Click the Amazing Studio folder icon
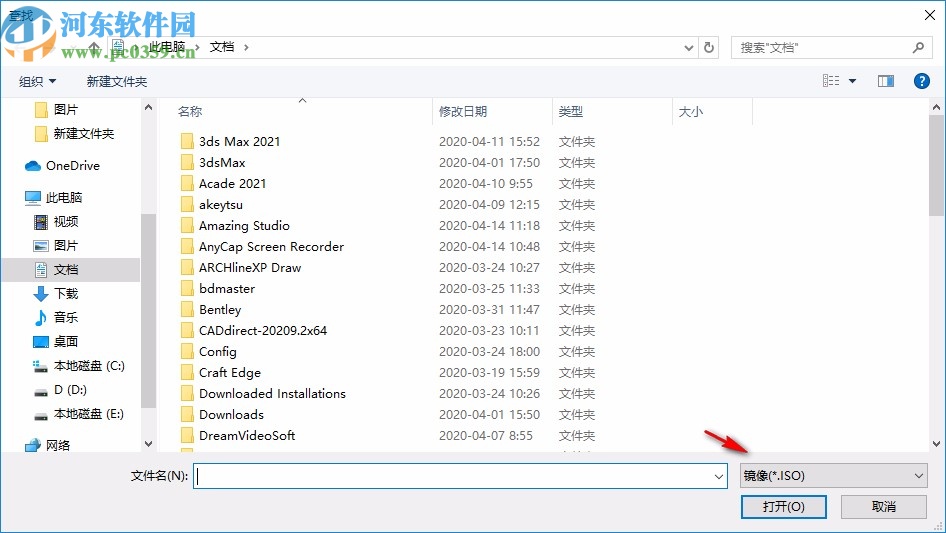This screenshot has height=533, width=946. coord(187,226)
